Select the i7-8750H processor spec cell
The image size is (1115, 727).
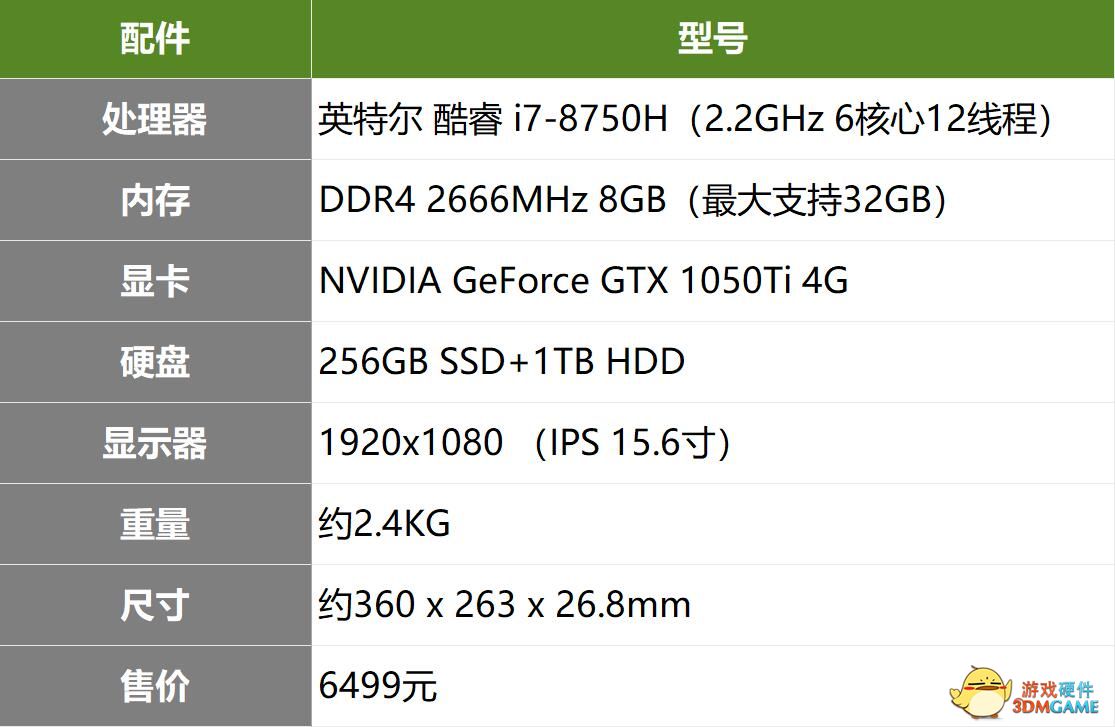click(713, 119)
